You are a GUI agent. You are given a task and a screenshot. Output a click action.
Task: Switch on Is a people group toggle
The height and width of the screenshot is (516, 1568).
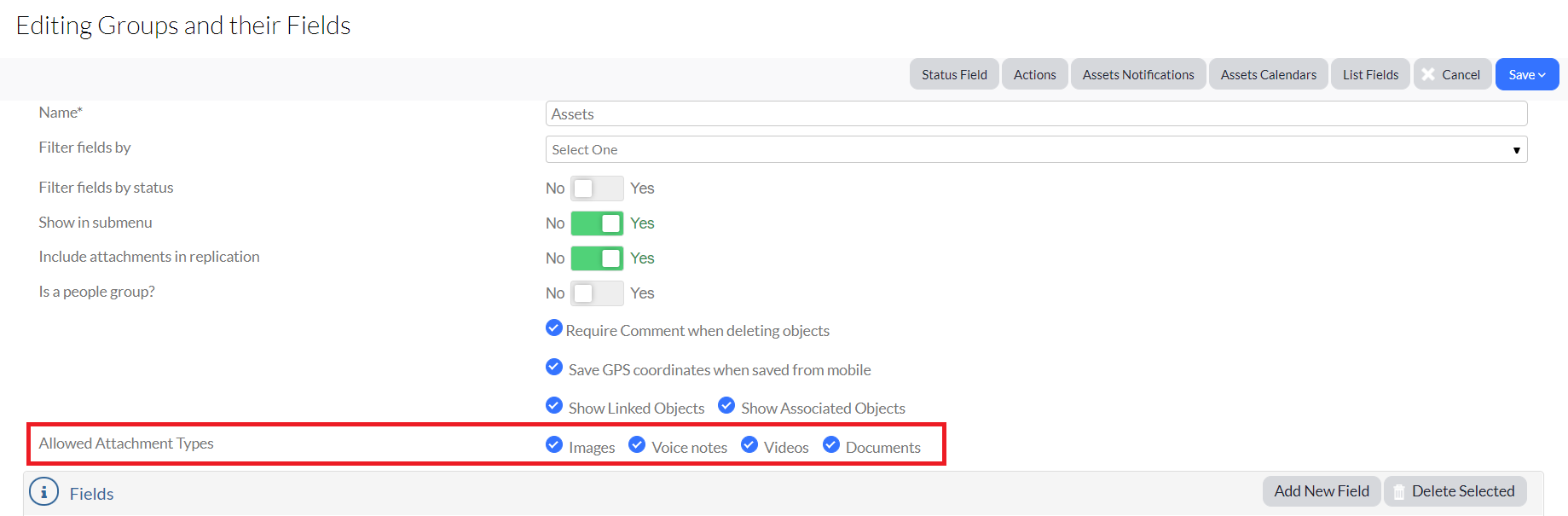(x=596, y=293)
